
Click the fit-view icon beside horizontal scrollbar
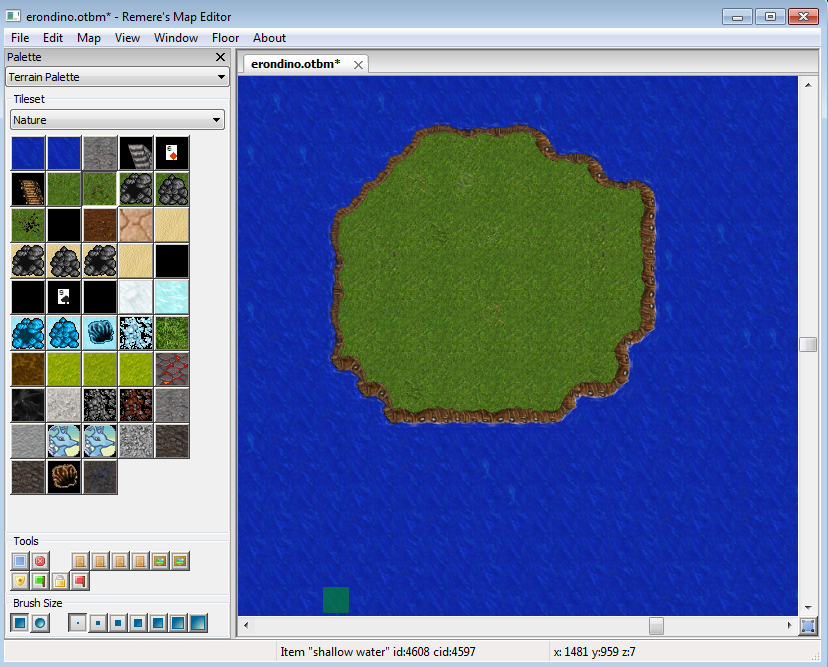pos(807,626)
